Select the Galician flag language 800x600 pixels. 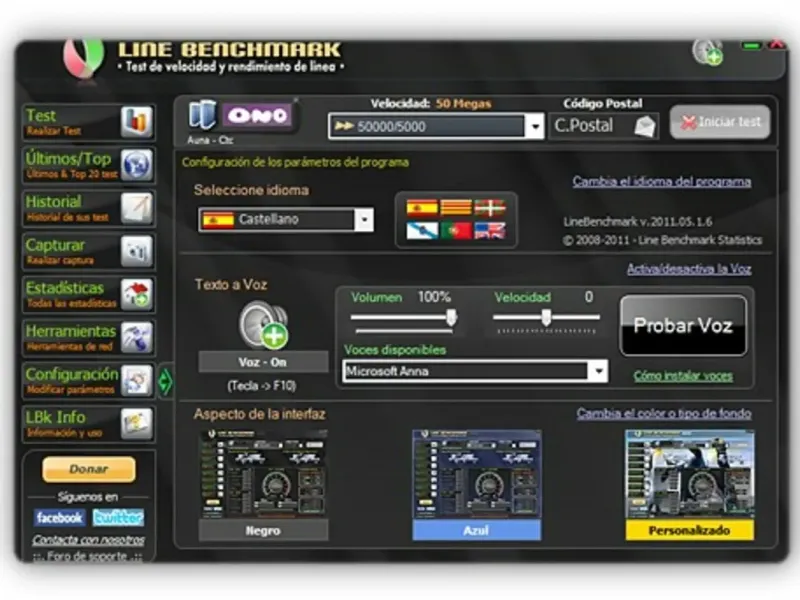pos(422,231)
